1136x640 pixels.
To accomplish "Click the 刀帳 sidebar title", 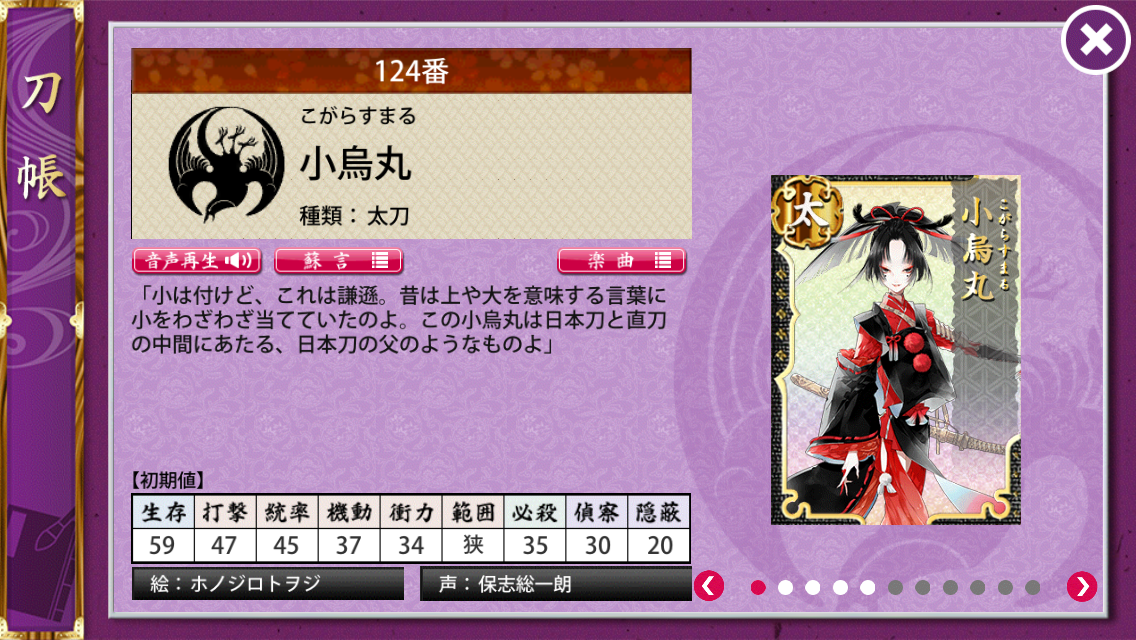I will pyautogui.click(x=41, y=136).
